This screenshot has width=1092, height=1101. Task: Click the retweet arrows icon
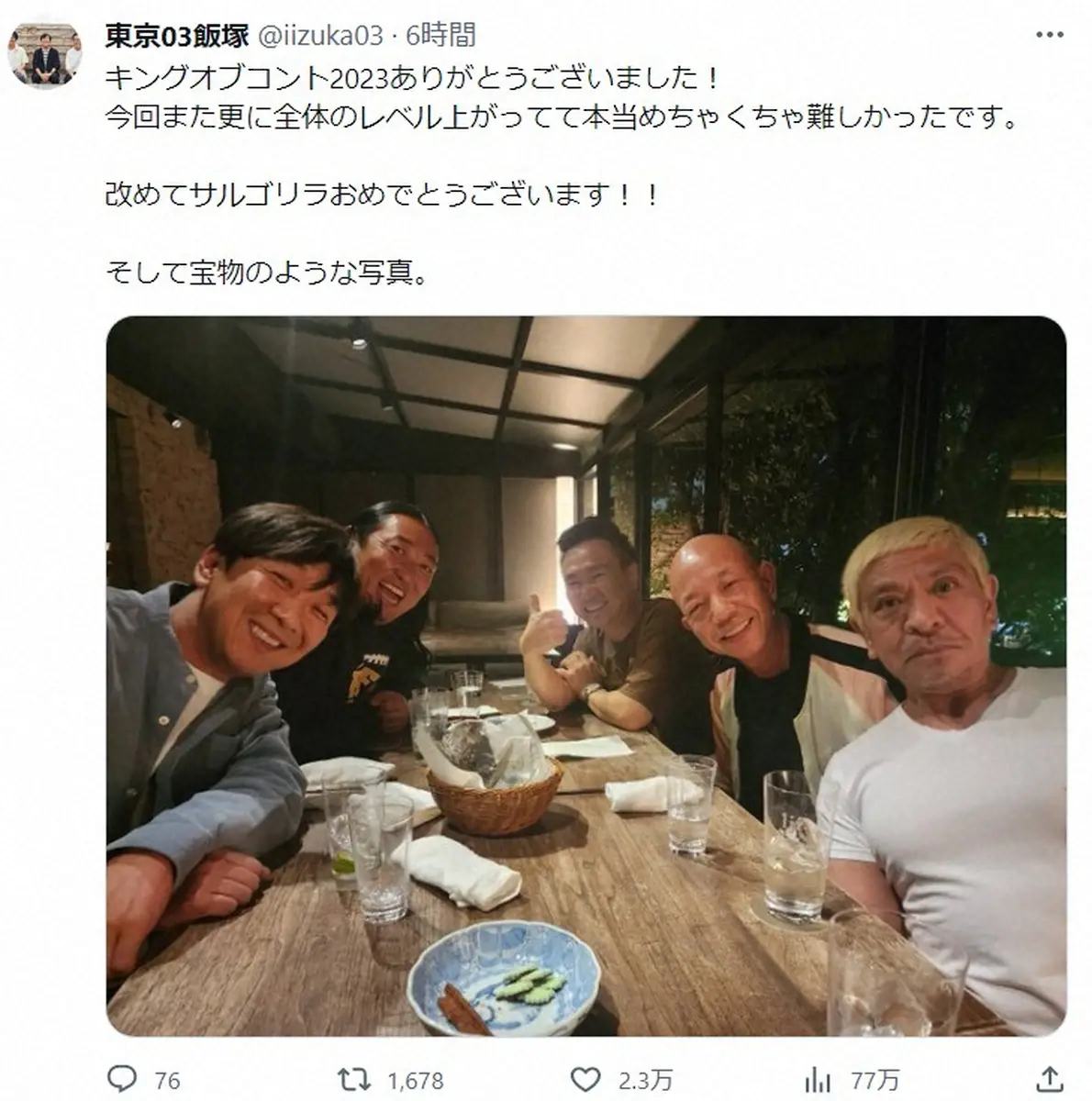(355, 1080)
